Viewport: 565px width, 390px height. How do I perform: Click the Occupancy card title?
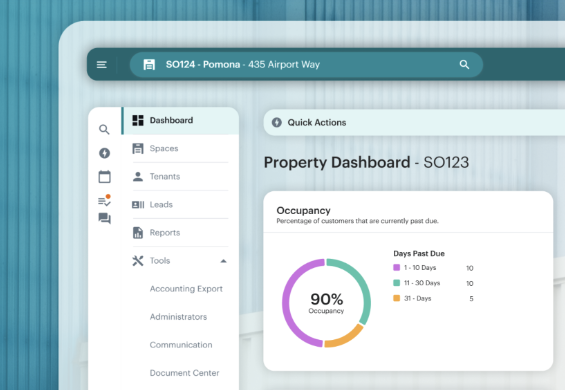click(x=303, y=210)
